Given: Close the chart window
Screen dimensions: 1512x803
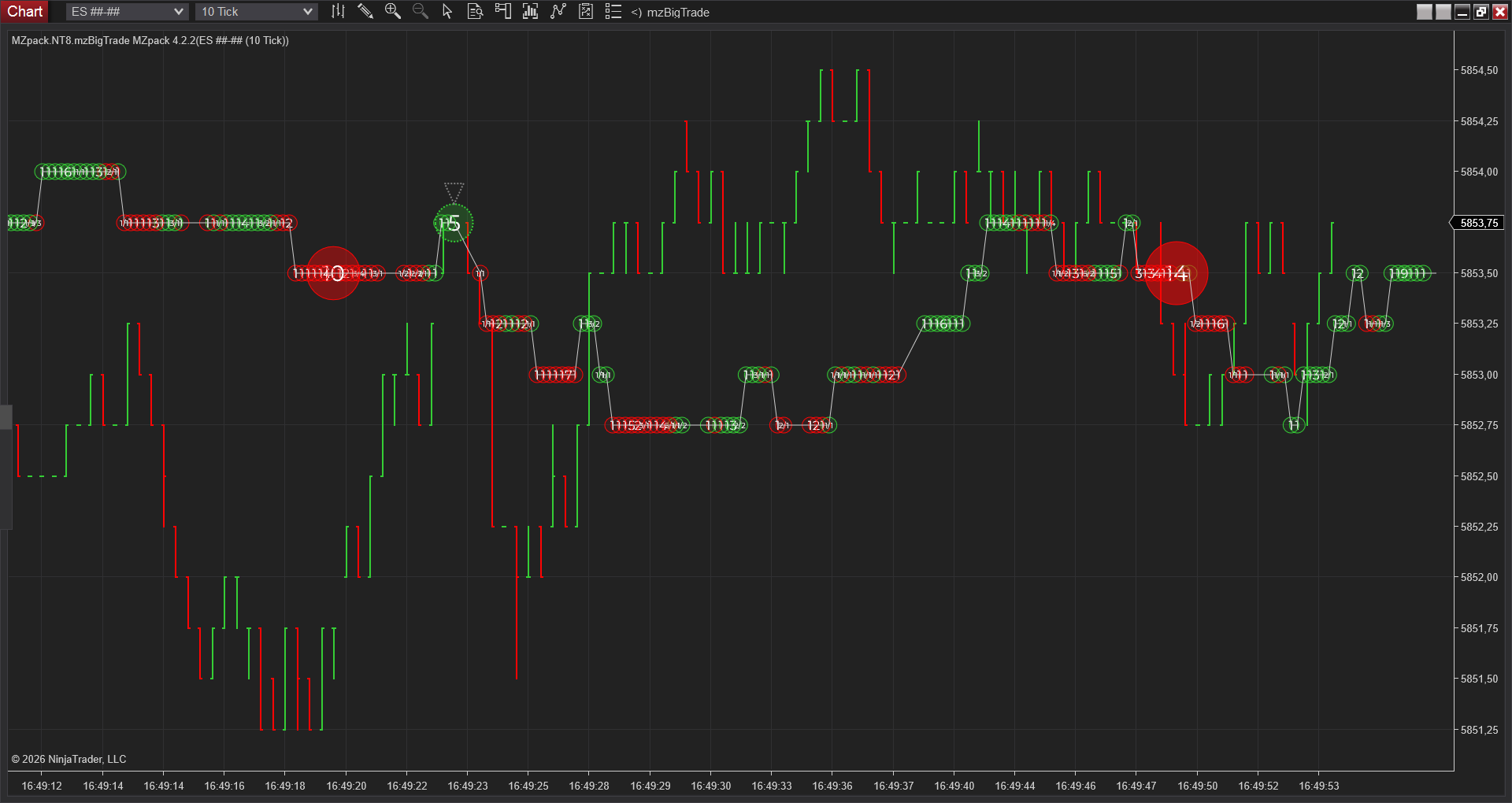Looking at the screenshot, I should coord(1500,12).
